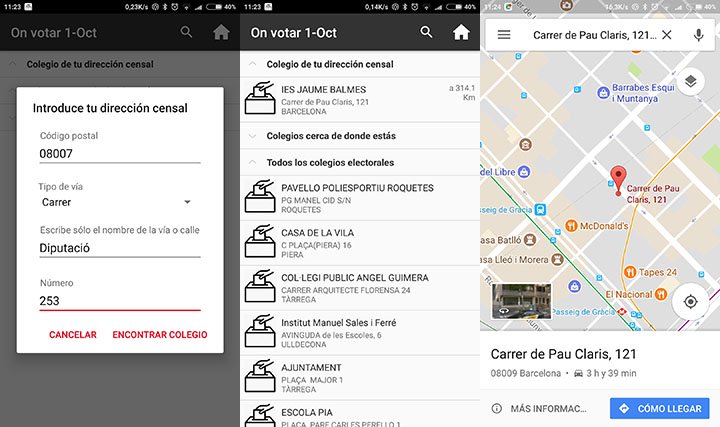The image size is (720, 427).
Task: Open the Tipo de vía Carrer dropdown
Action: (118, 202)
